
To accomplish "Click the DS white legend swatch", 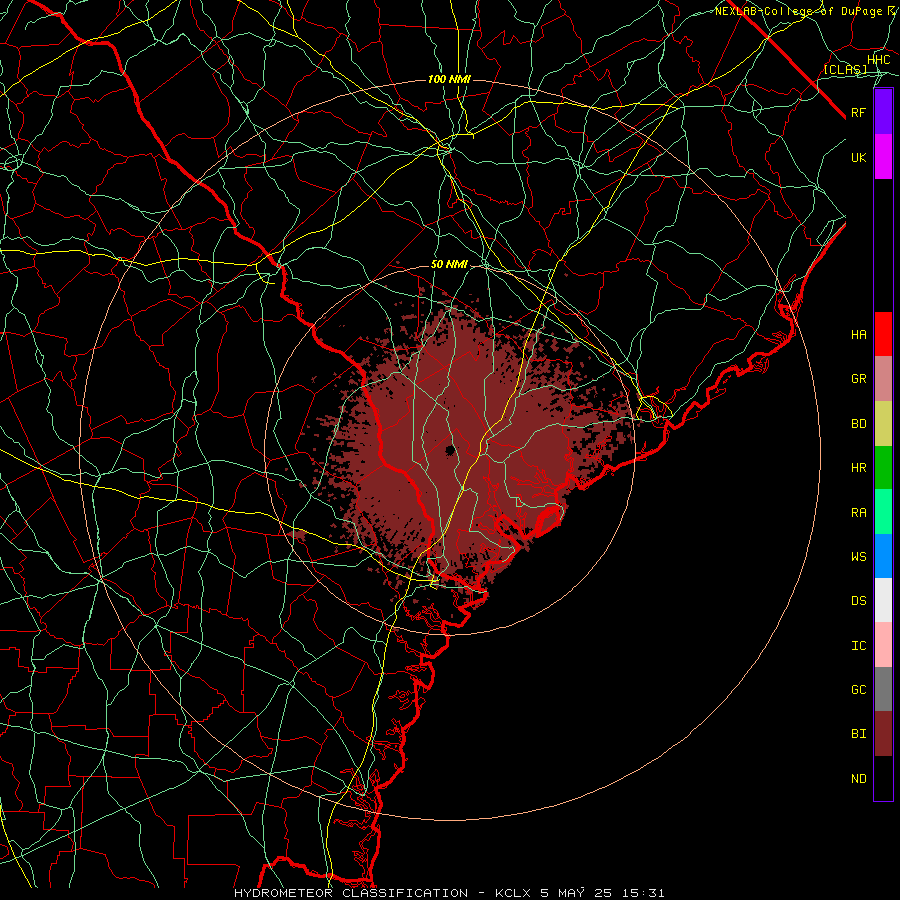I will tap(883, 600).
